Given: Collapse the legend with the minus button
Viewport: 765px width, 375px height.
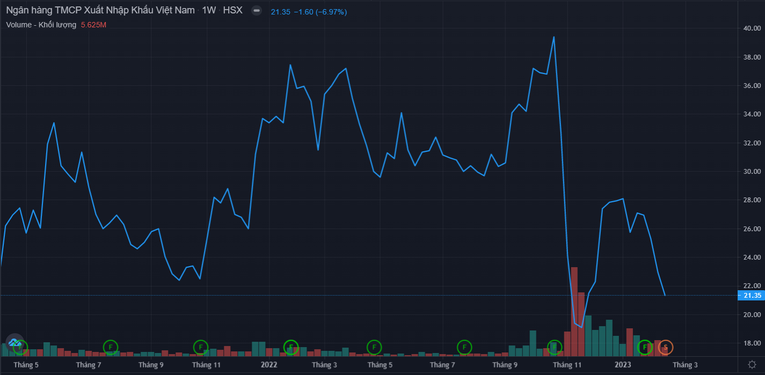Looking at the screenshot, I should (257, 11).
